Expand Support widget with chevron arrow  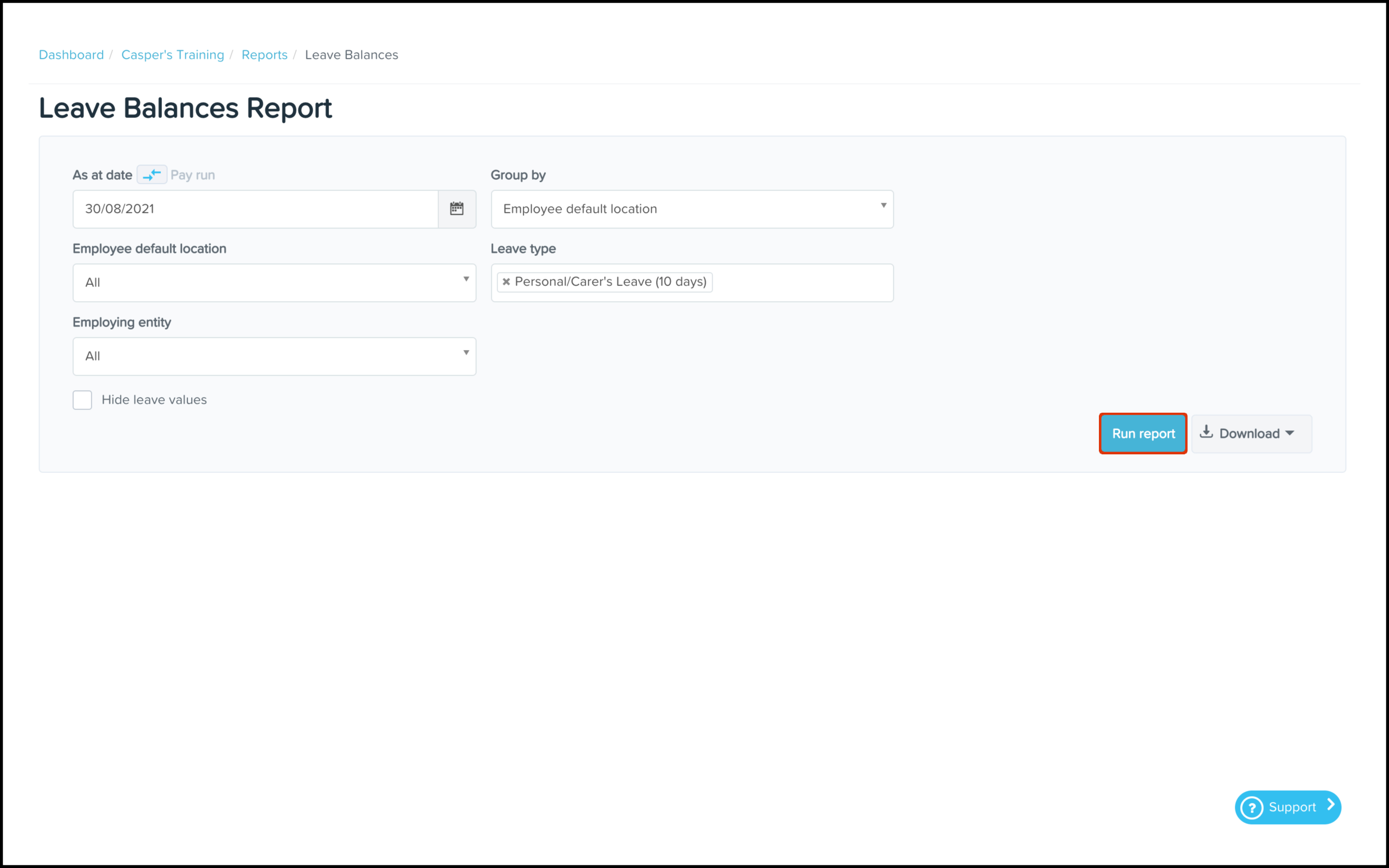(1330, 806)
